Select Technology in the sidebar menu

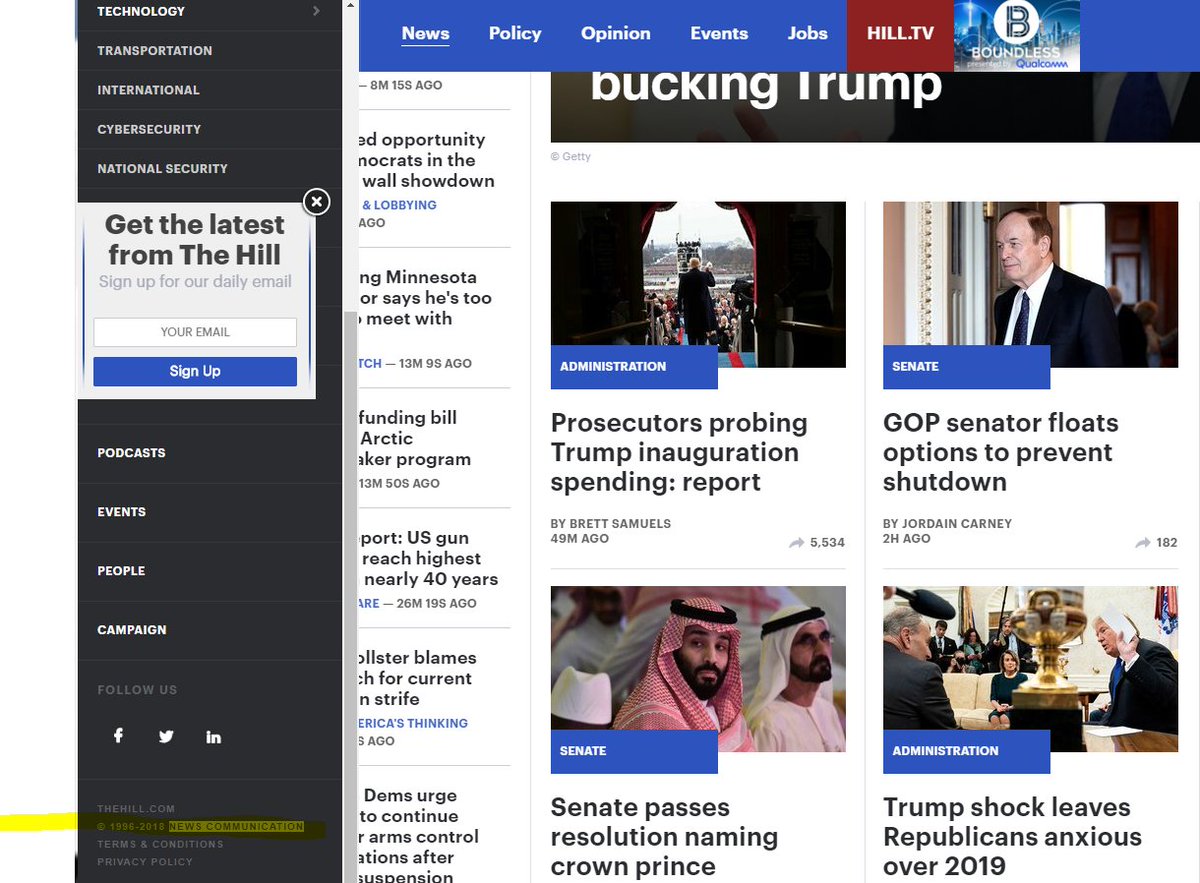(x=141, y=11)
